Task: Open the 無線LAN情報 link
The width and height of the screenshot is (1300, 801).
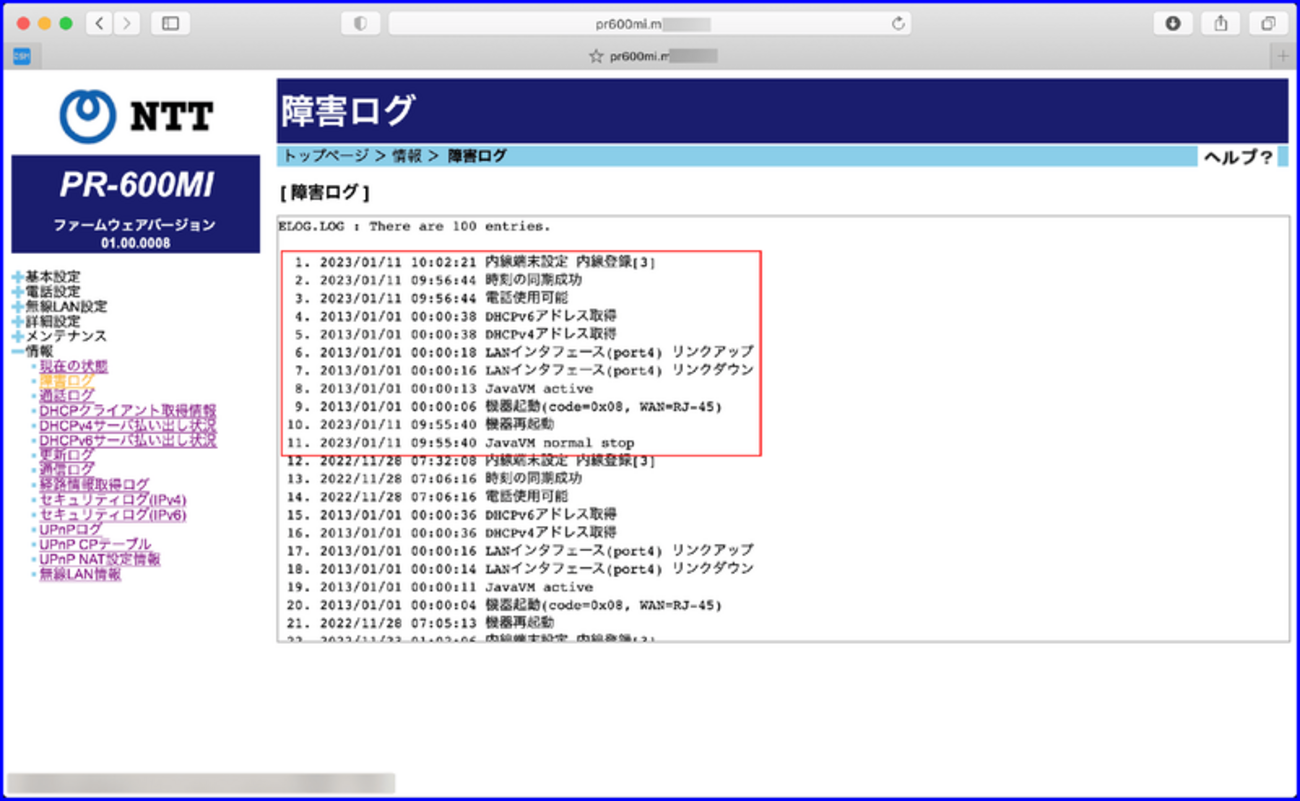Action: tap(80, 574)
